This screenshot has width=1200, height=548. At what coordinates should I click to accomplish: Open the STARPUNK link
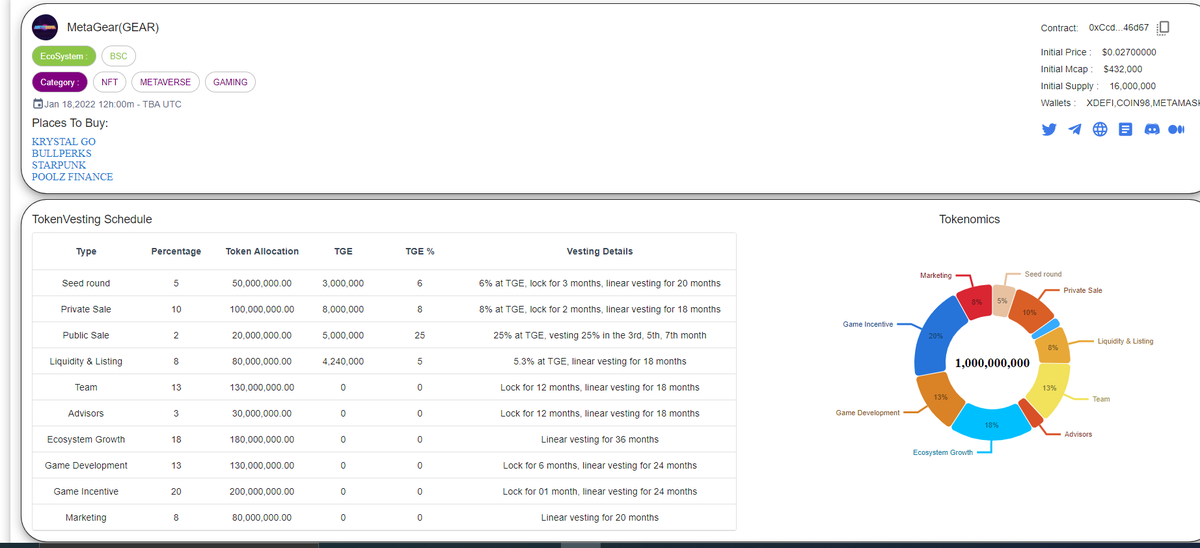click(61, 165)
